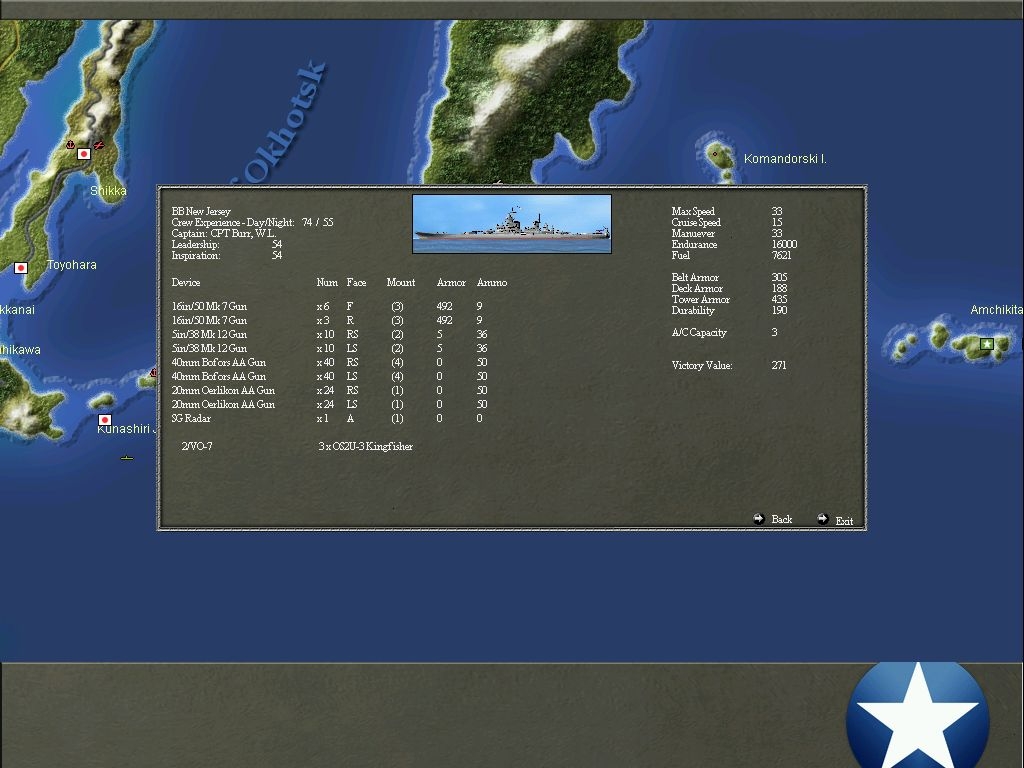Select the LS 5in/38 Mk 12 Gun row
Image resolution: width=1024 pixels, height=768 pixels.
[329, 348]
